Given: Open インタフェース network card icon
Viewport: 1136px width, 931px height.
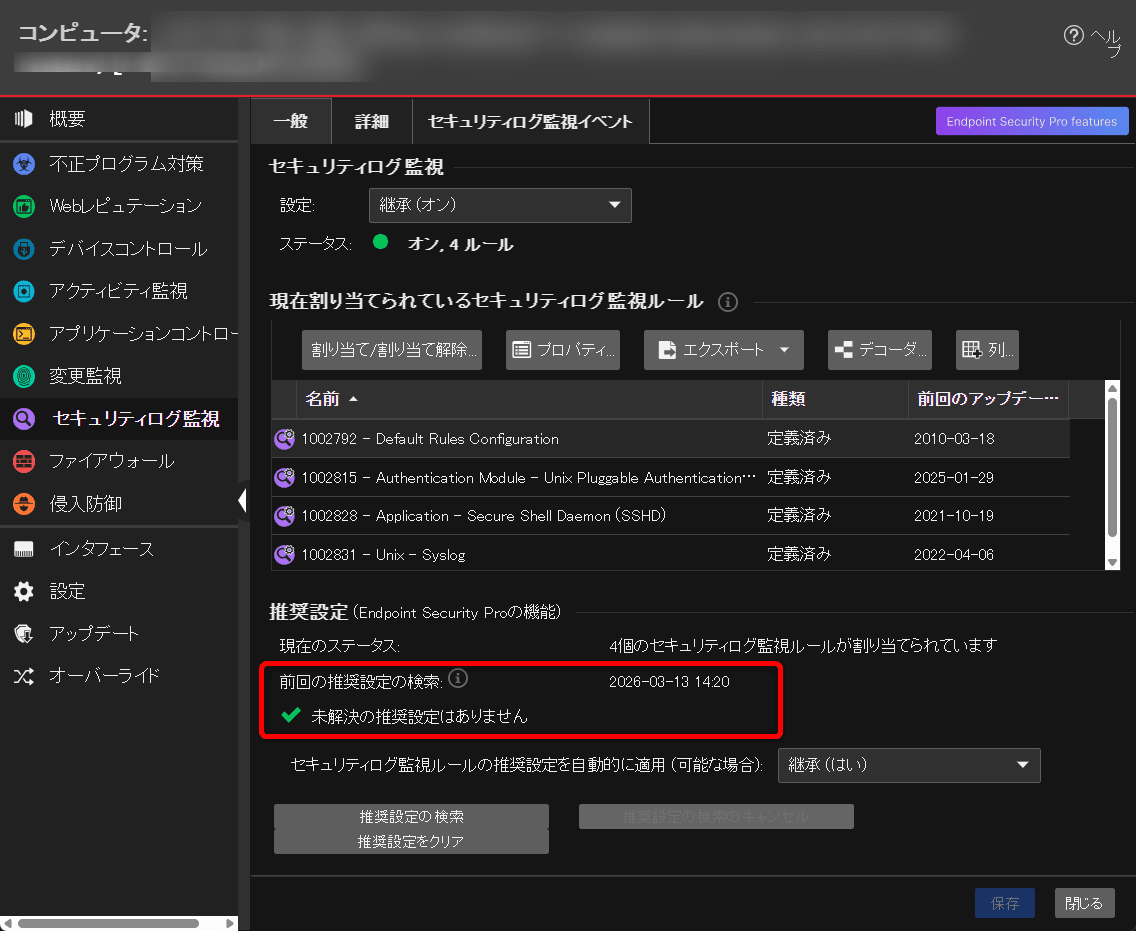Looking at the screenshot, I should pos(24,549).
